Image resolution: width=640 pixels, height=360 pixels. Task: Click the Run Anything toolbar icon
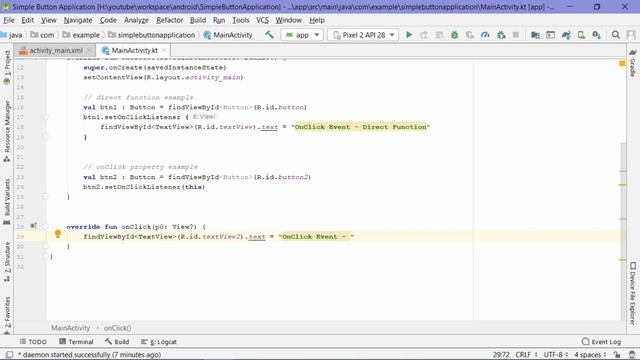click(551, 35)
